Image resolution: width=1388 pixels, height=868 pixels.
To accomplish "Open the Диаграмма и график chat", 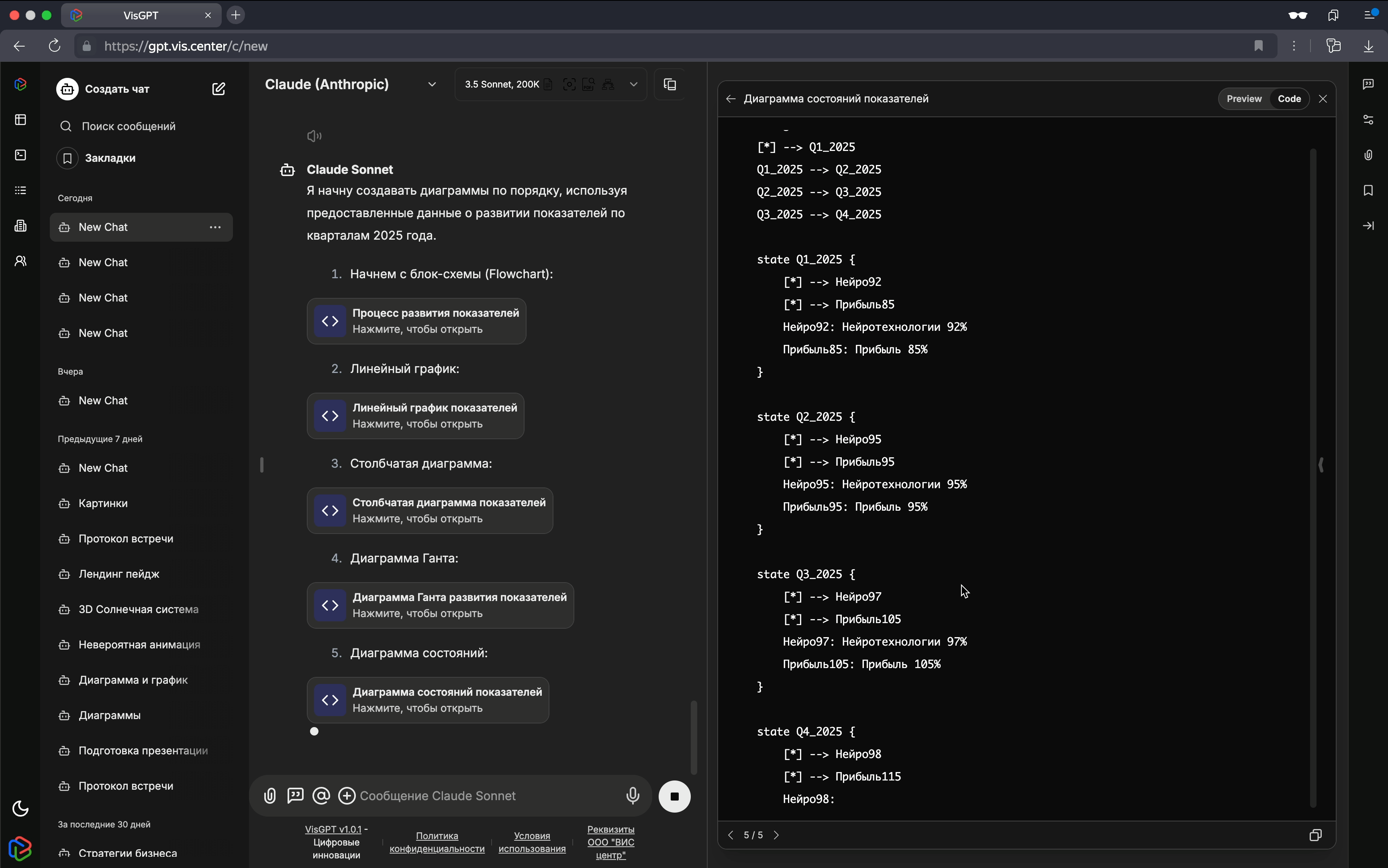I will [x=141, y=680].
